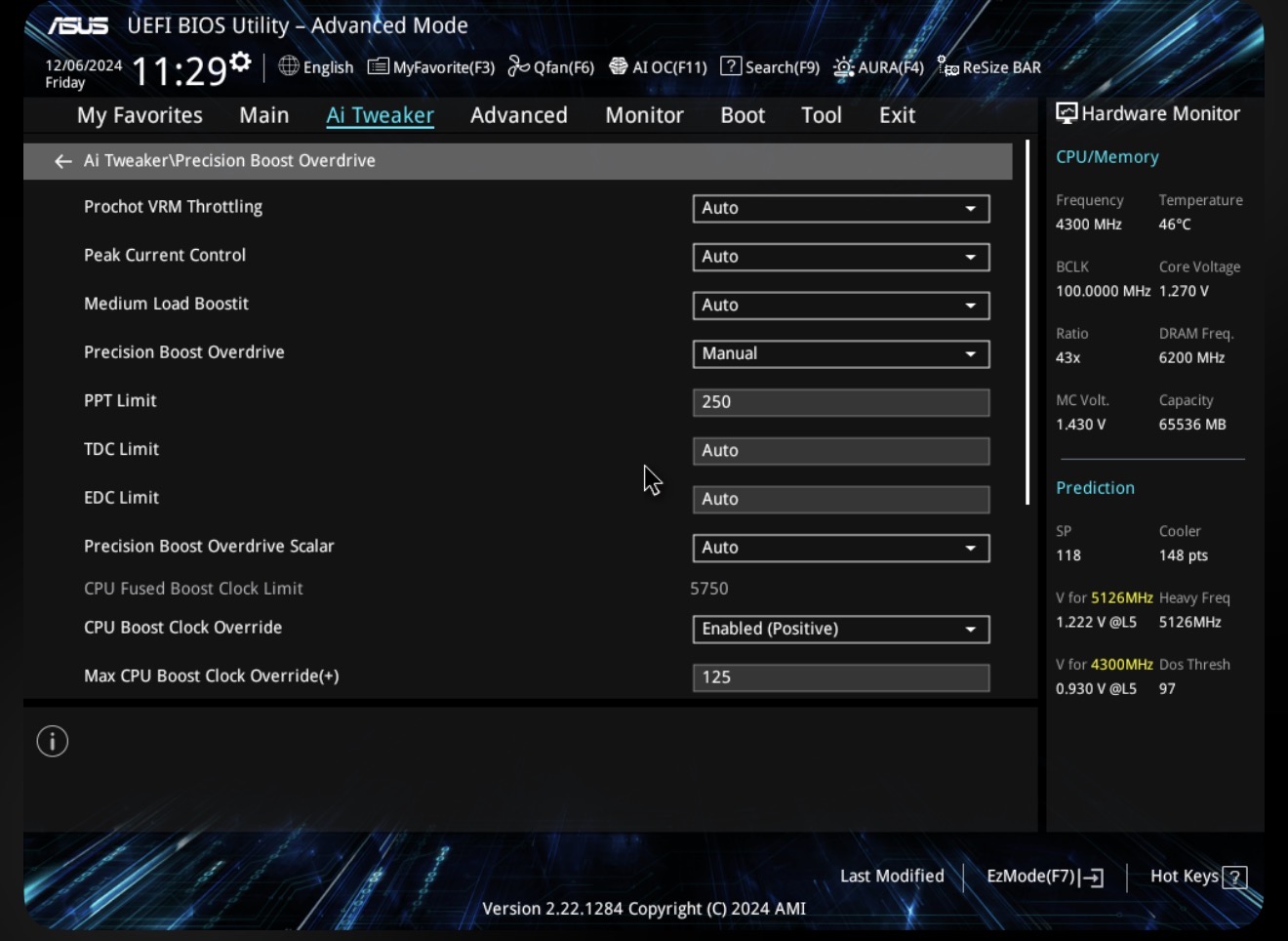Switch to the Advanced tab
This screenshot has width=1288, height=941.
click(x=519, y=115)
